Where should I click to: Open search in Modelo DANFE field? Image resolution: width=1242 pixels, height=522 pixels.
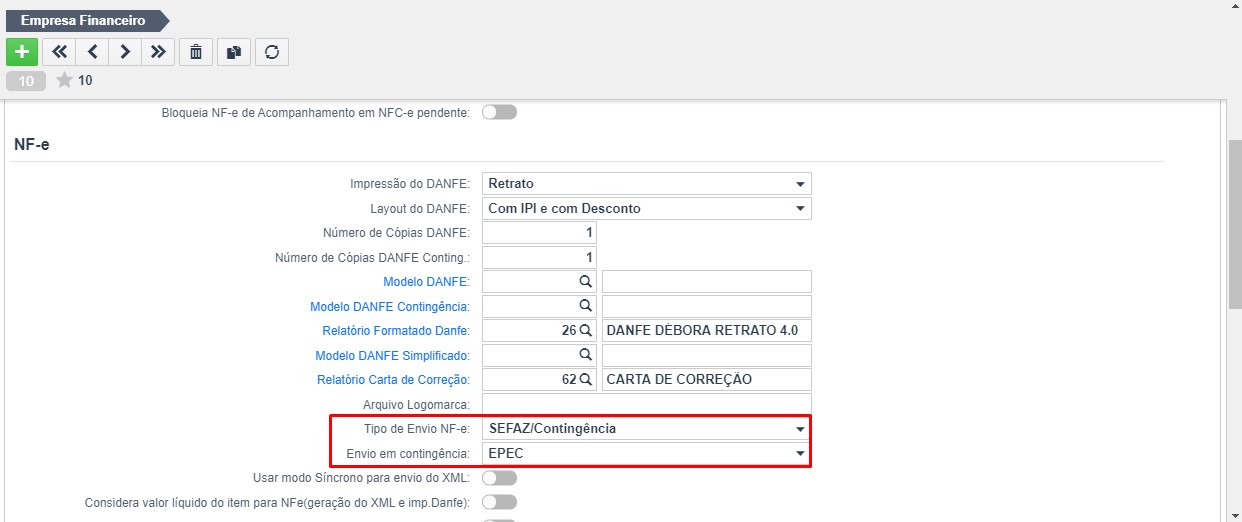[586, 282]
